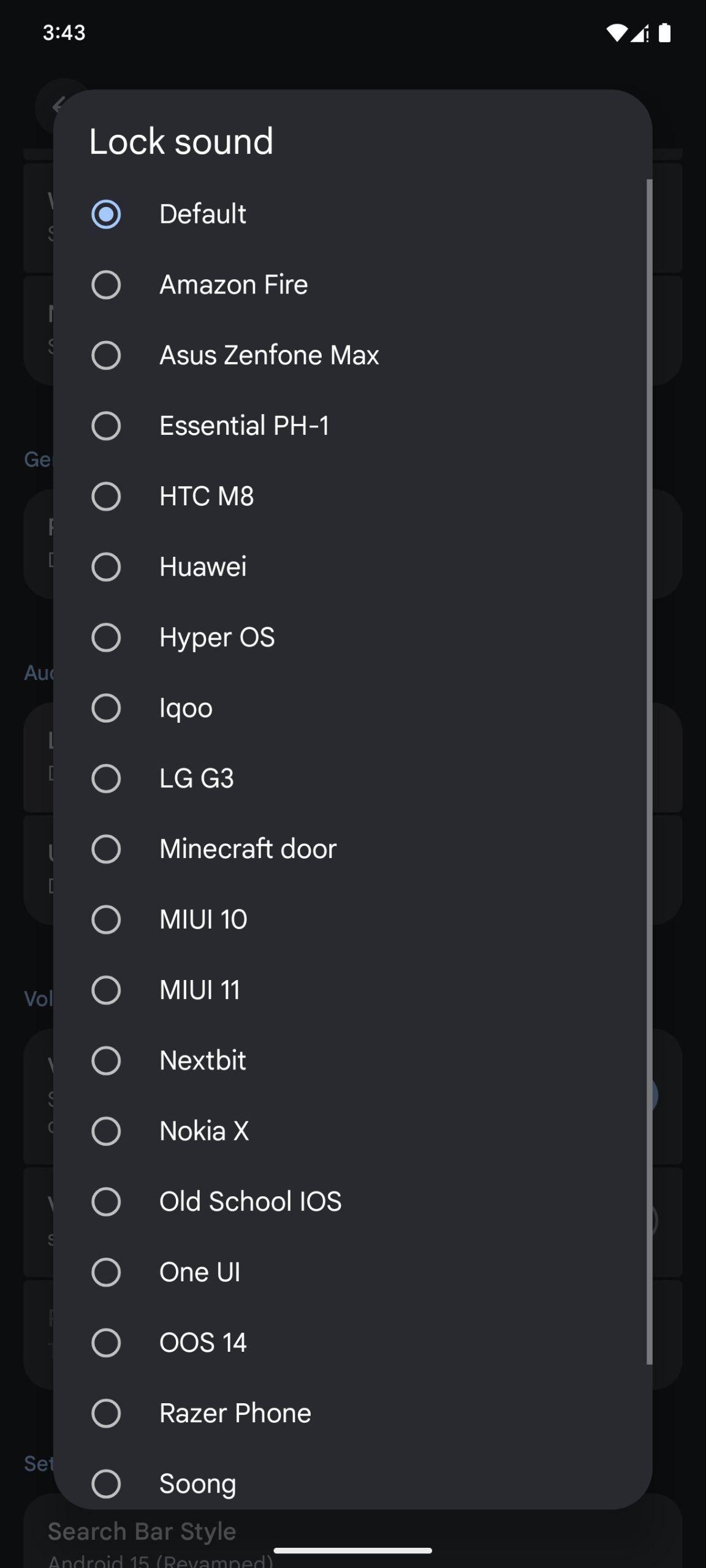This screenshot has width=706, height=1568.
Task: Choose Minecraft door sound
Action: coord(352,849)
